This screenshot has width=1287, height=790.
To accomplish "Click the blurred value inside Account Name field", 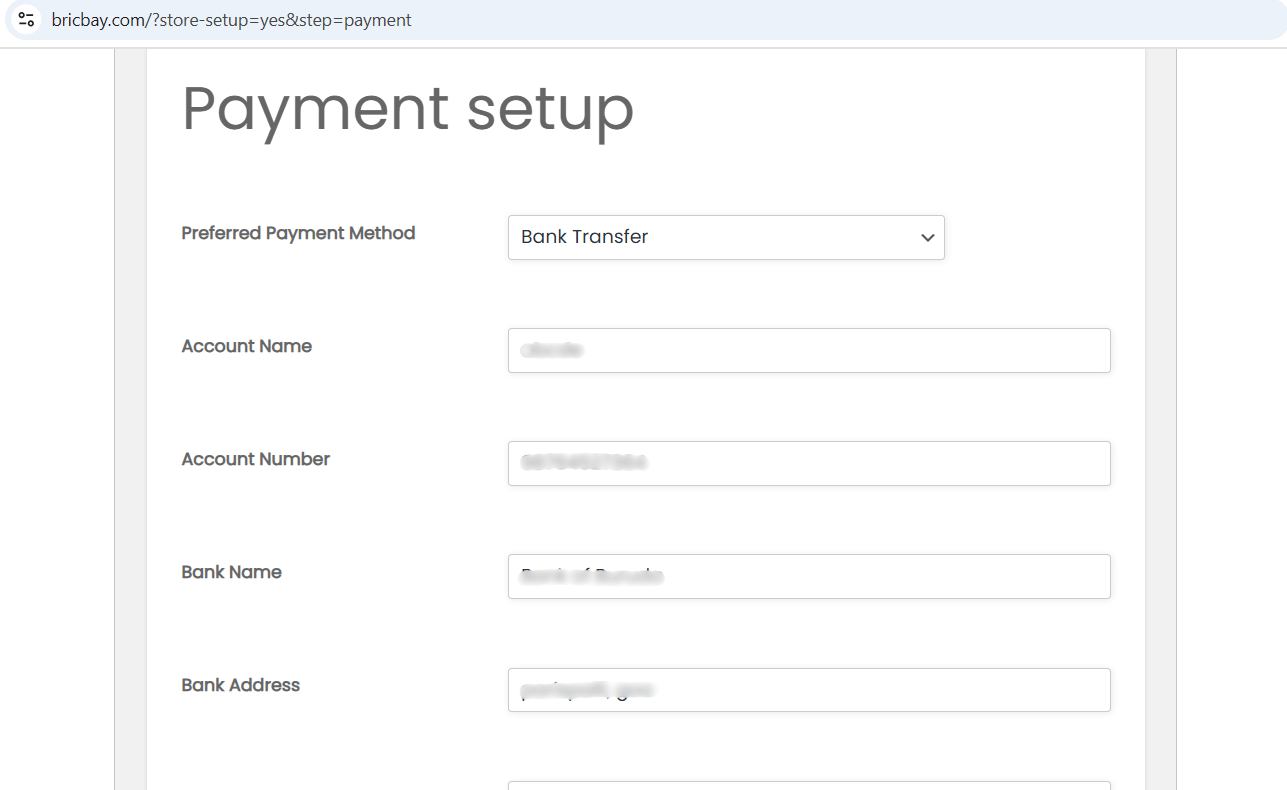I will click(x=552, y=351).
